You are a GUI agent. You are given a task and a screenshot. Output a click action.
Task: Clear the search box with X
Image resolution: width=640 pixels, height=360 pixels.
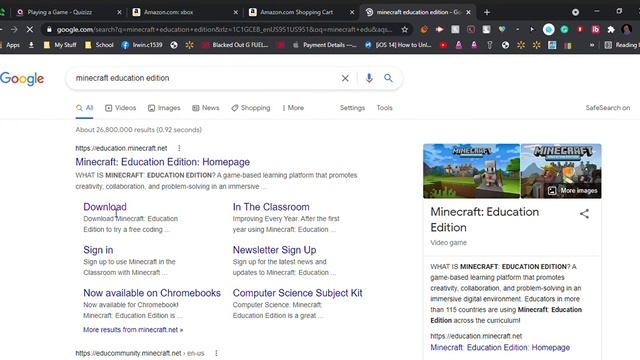(x=345, y=78)
